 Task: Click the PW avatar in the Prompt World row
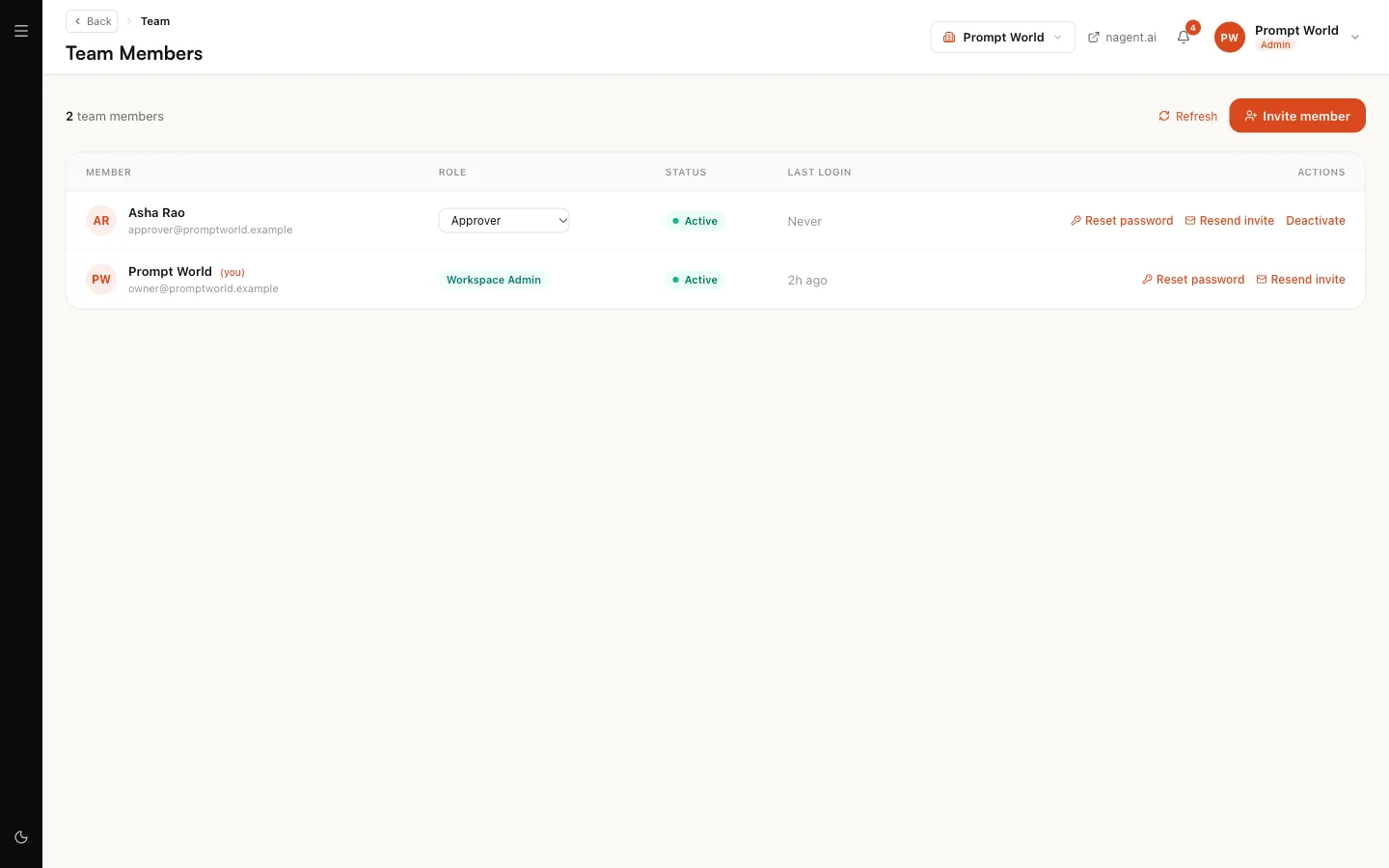[101, 280]
